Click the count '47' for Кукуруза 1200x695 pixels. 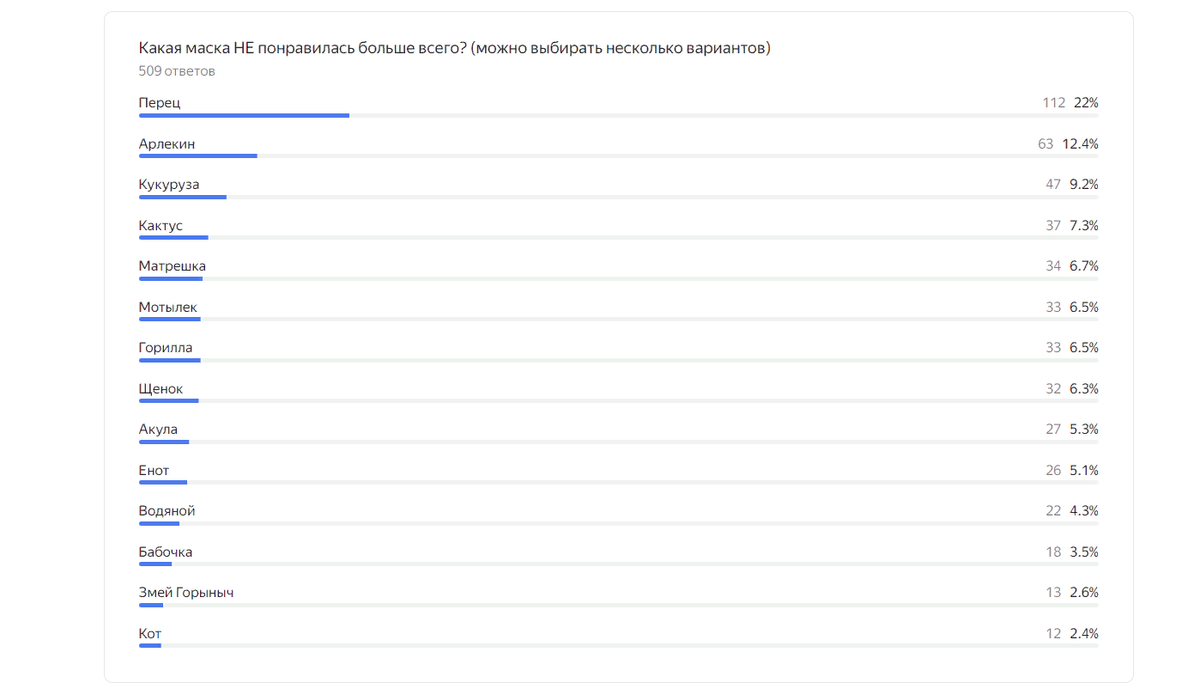point(1053,185)
